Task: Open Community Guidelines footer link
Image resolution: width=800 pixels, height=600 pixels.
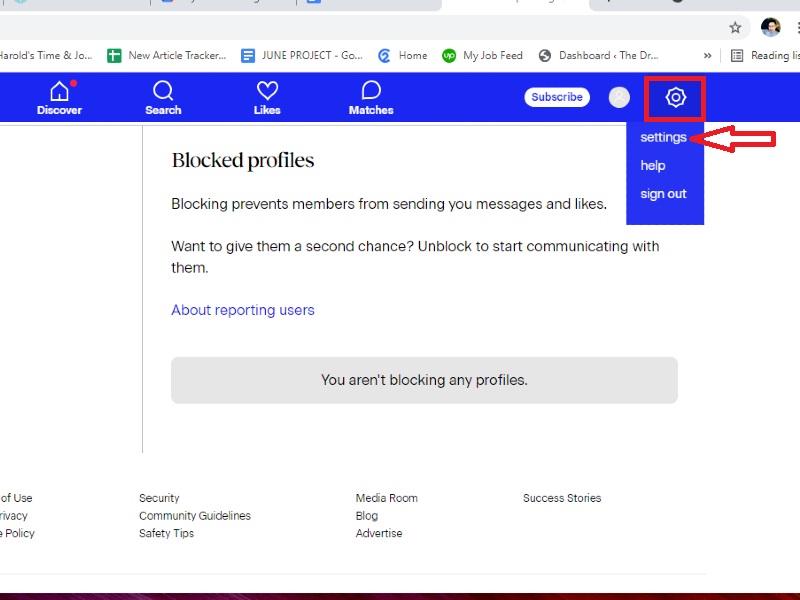Action: (195, 516)
